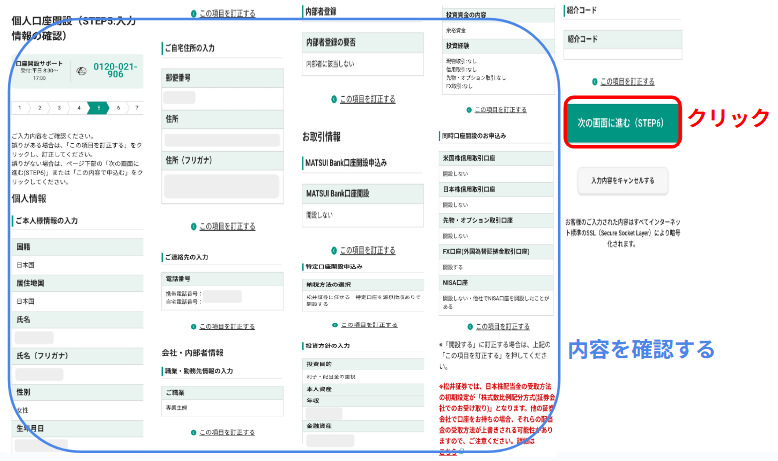Click the edit icon below 投資経験

click(467, 110)
